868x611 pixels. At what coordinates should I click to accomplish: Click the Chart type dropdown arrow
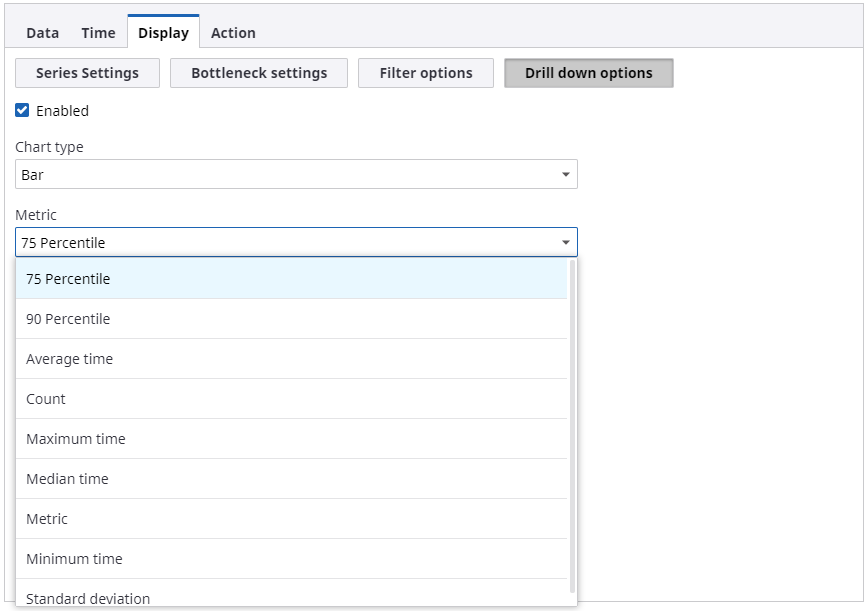pyautogui.click(x=566, y=175)
